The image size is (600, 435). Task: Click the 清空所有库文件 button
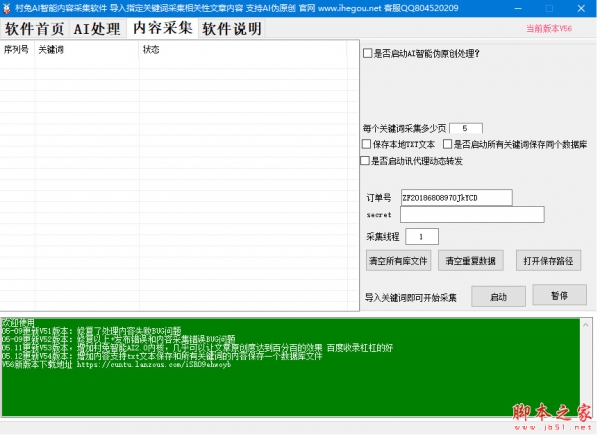coord(398,261)
